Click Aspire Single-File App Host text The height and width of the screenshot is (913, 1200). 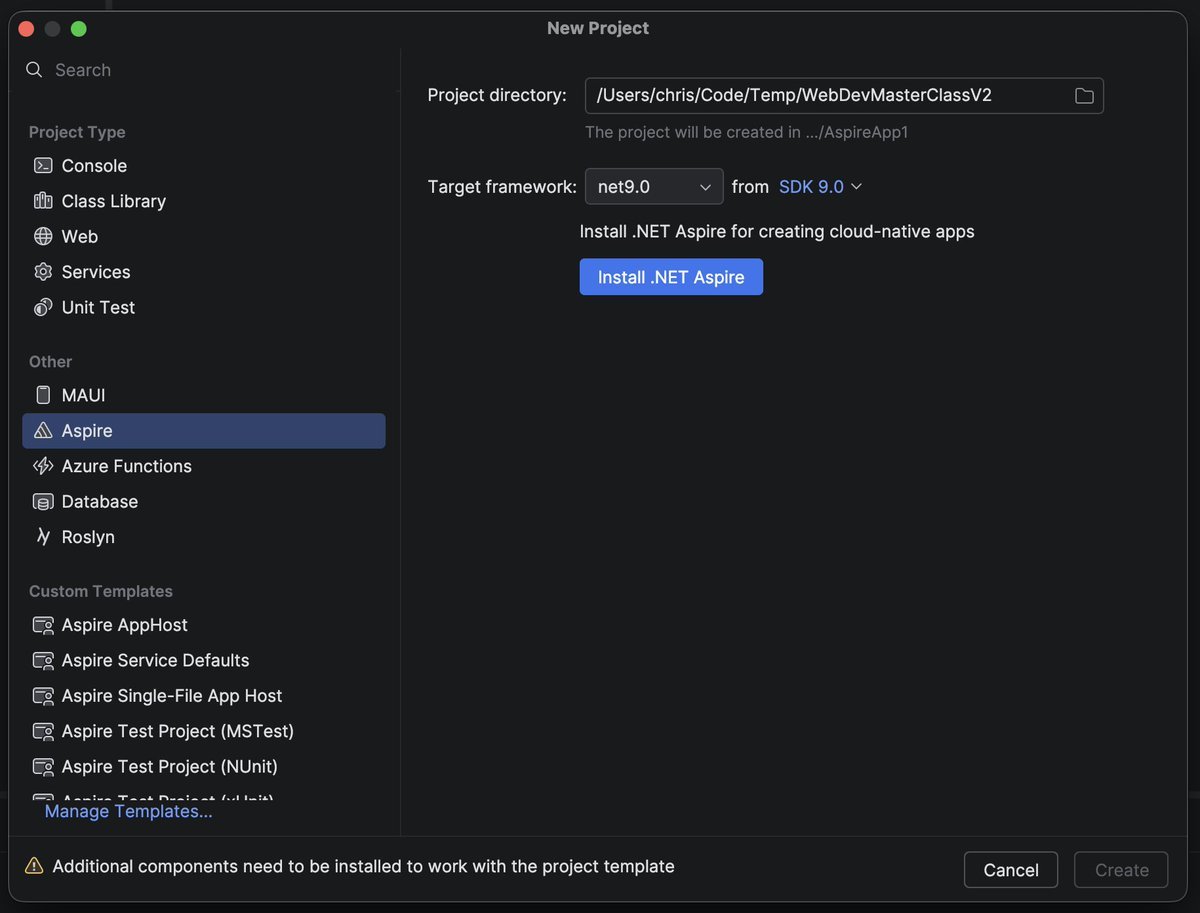(172, 696)
